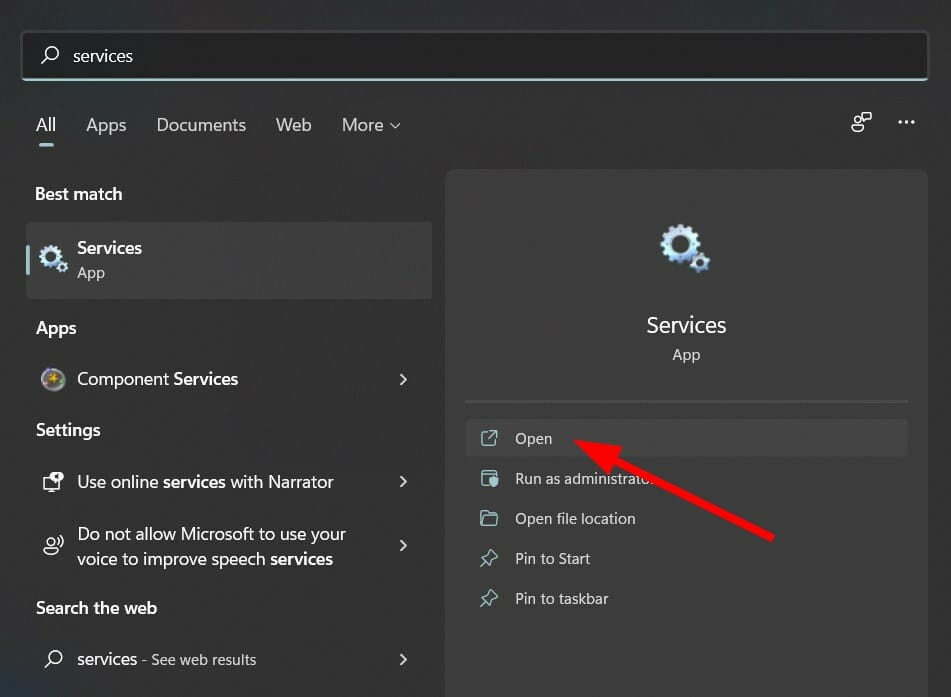The width and height of the screenshot is (951, 697).
Task: Expand the Component Services chevron
Action: click(x=403, y=379)
